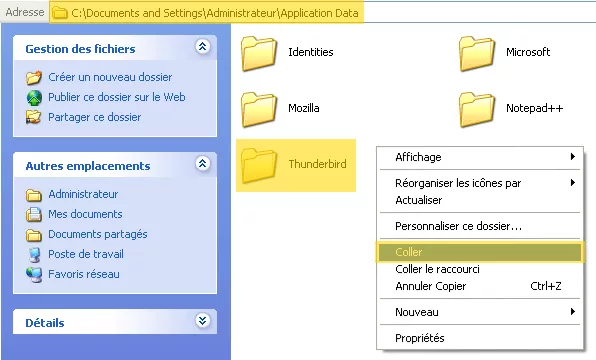Open the Affichage submenu arrow

[x=573, y=157]
